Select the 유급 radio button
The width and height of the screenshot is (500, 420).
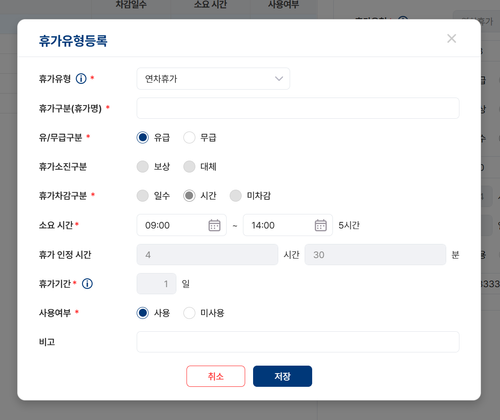tap(143, 137)
